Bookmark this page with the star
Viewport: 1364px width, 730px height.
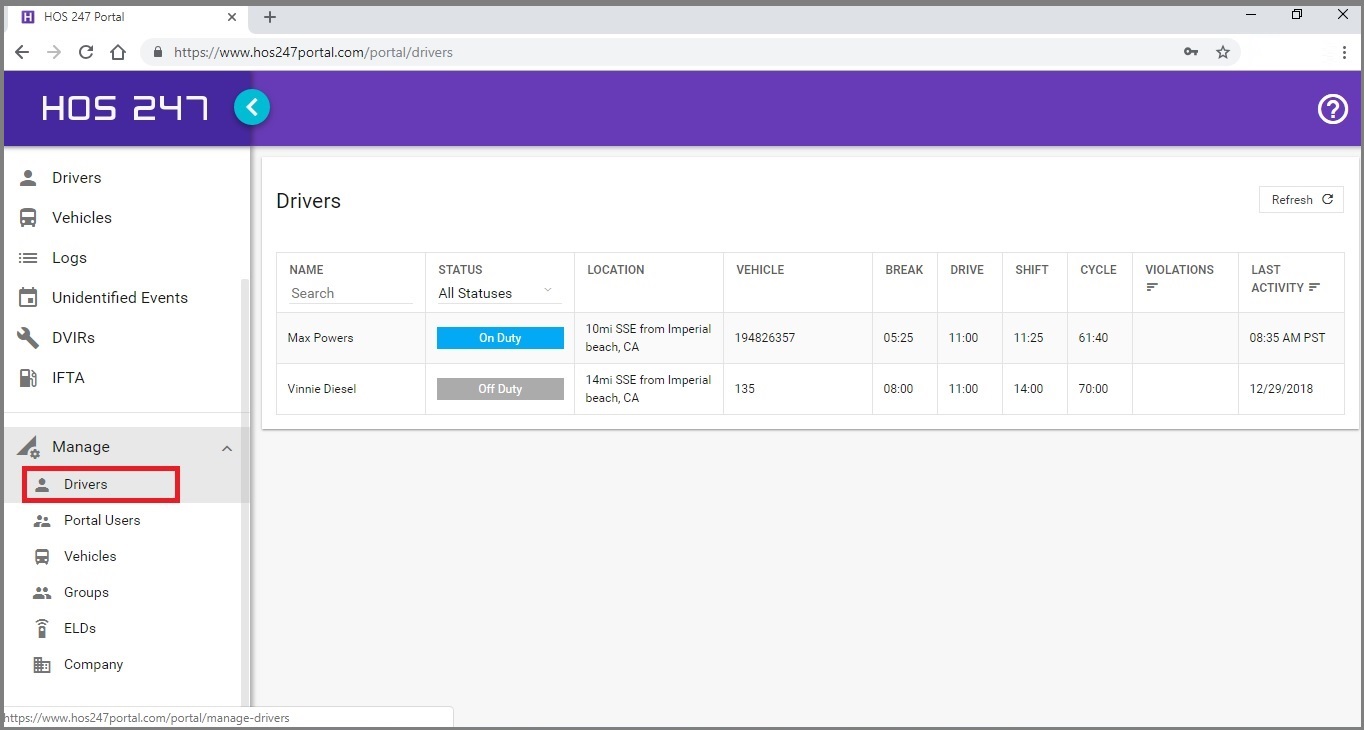point(1222,52)
